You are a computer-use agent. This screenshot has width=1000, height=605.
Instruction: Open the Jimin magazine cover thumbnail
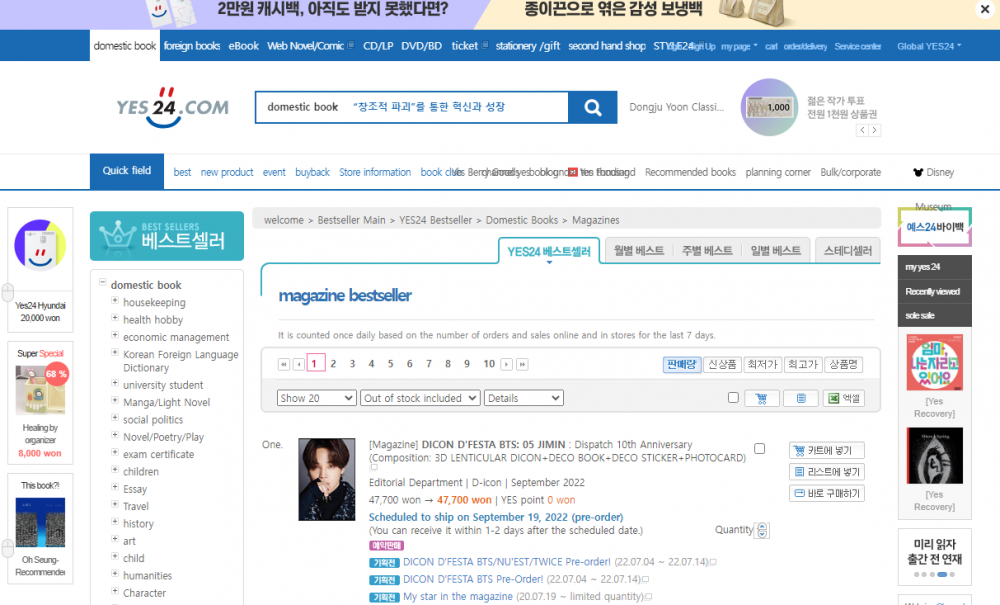point(327,479)
